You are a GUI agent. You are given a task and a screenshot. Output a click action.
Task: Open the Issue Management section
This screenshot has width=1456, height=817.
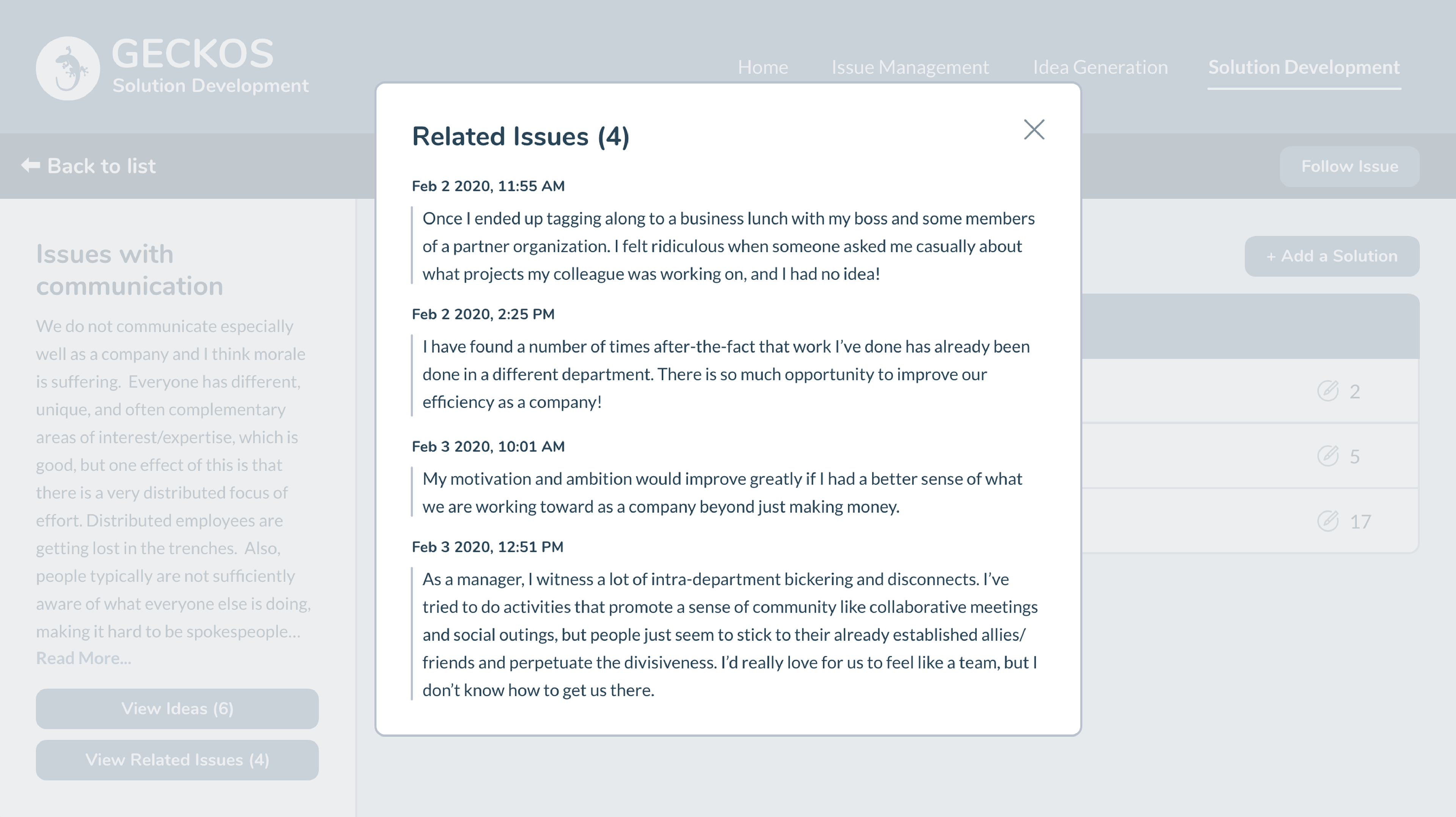(910, 67)
